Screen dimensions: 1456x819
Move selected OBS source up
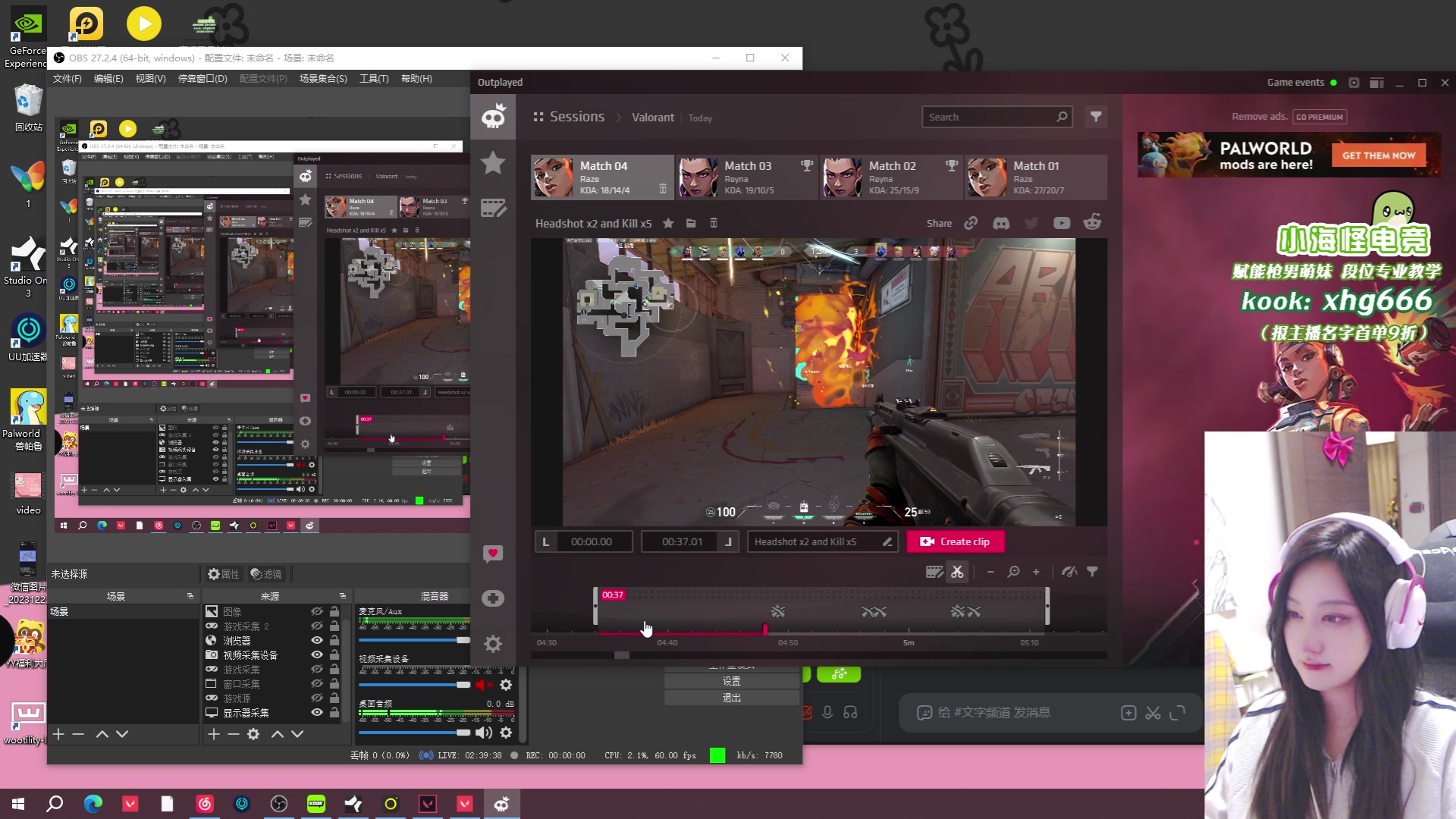[278, 734]
